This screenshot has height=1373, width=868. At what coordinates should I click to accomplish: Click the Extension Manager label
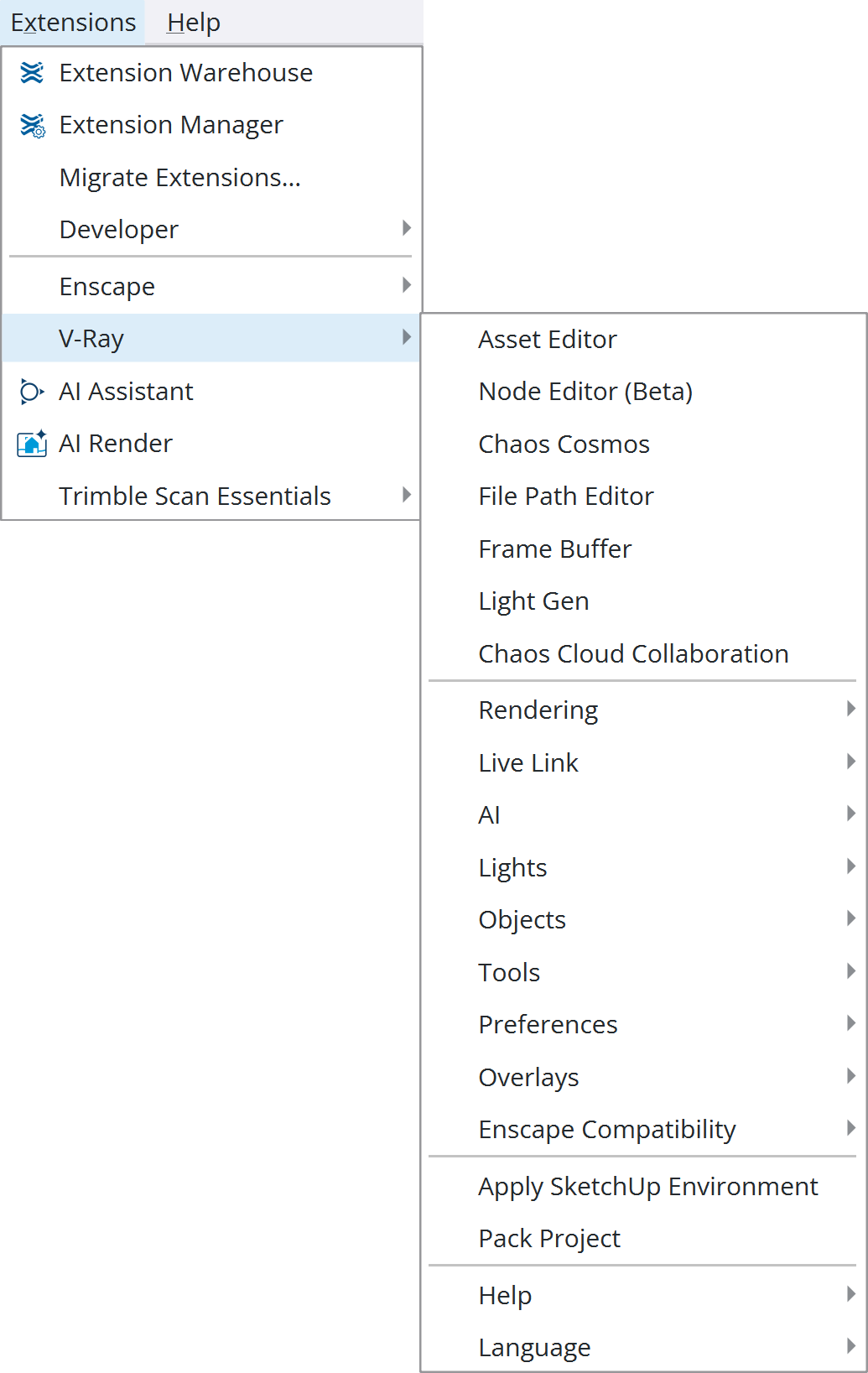[171, 125]
